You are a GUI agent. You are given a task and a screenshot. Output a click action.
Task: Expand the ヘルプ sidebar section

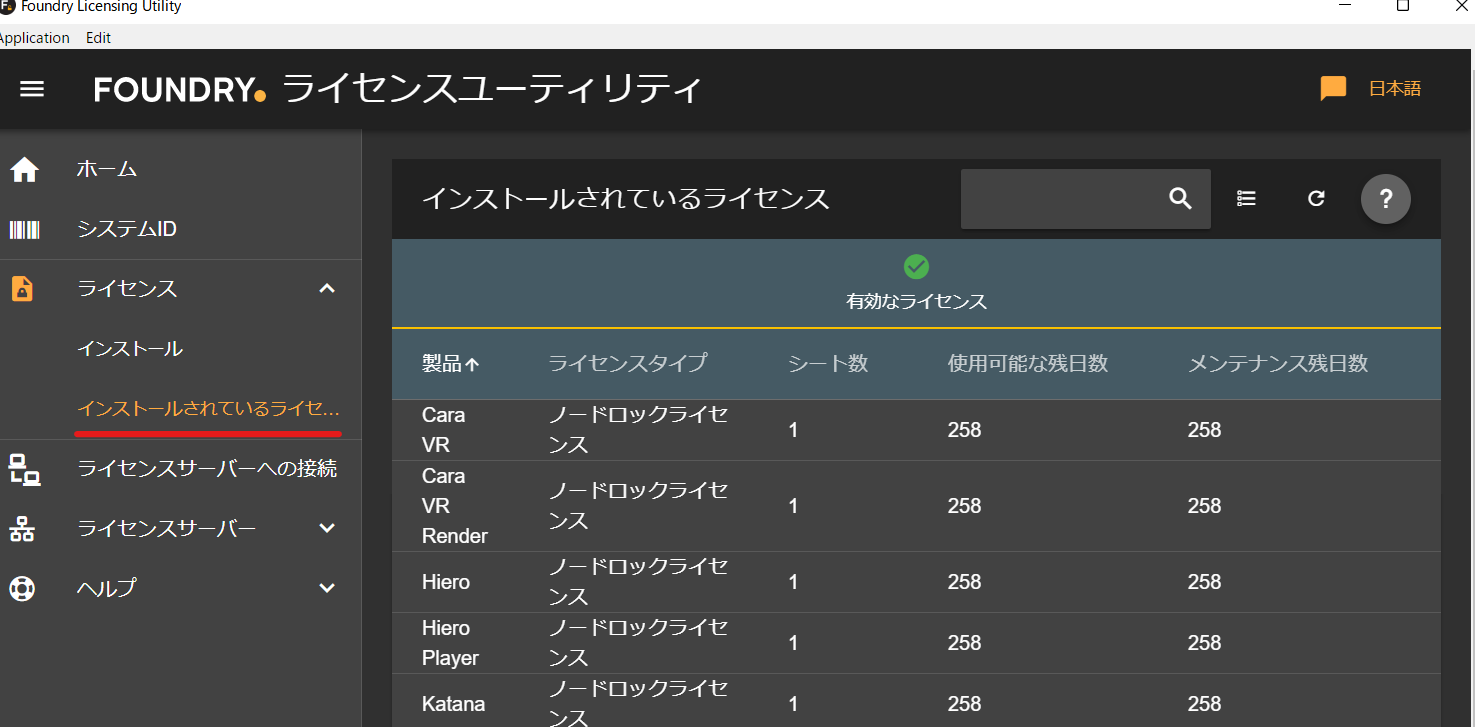(x=327, y=588)
